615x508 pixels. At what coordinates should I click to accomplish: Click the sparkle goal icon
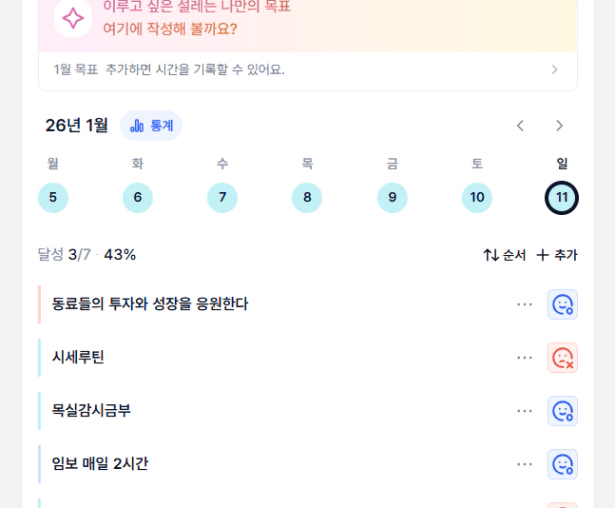73,18
